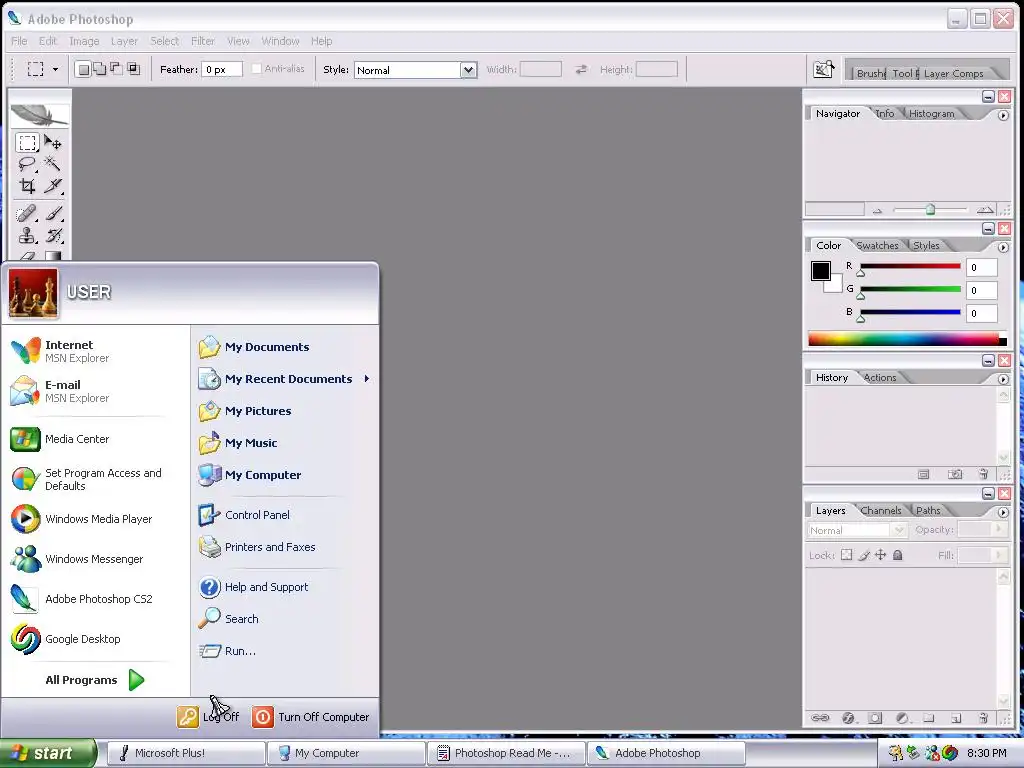Click the lock all padlock icon
The height and width of the screenshot is (768, 1024).
click(x=897, y=555)
